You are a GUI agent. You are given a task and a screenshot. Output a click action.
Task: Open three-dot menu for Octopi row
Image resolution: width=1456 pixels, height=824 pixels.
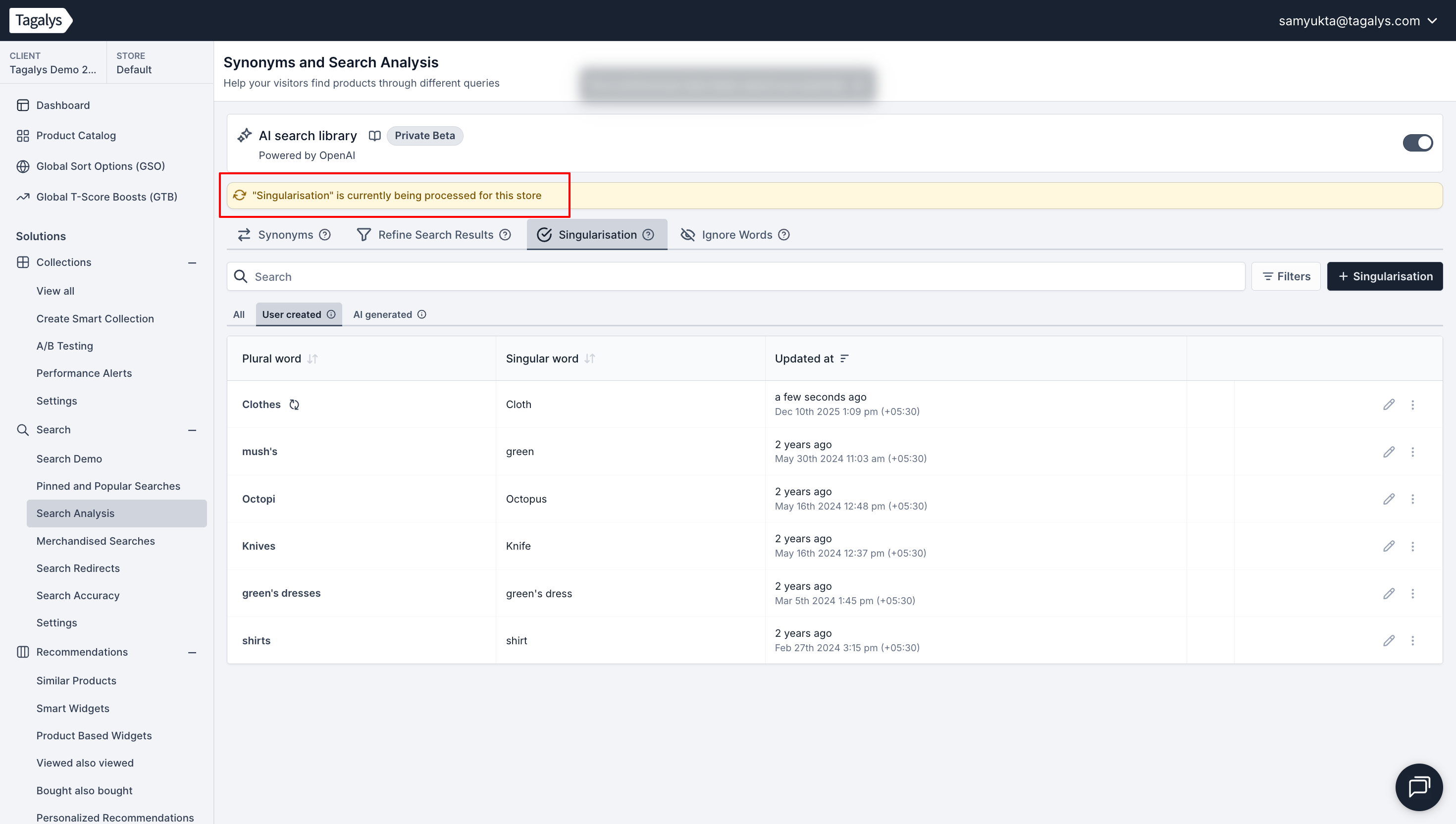[1412, 499]
